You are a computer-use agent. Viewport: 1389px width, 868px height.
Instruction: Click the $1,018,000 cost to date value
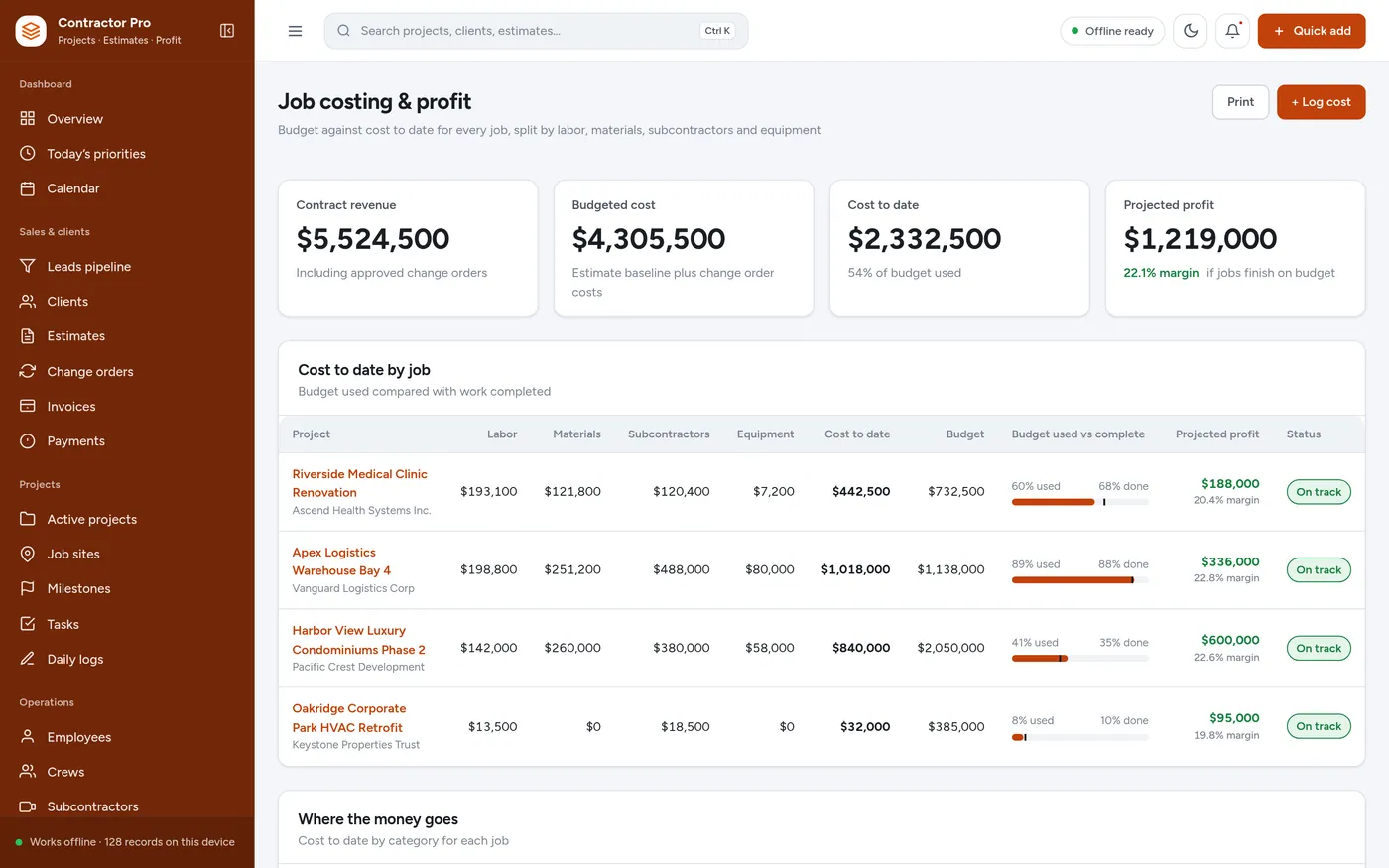pos(855,569)
